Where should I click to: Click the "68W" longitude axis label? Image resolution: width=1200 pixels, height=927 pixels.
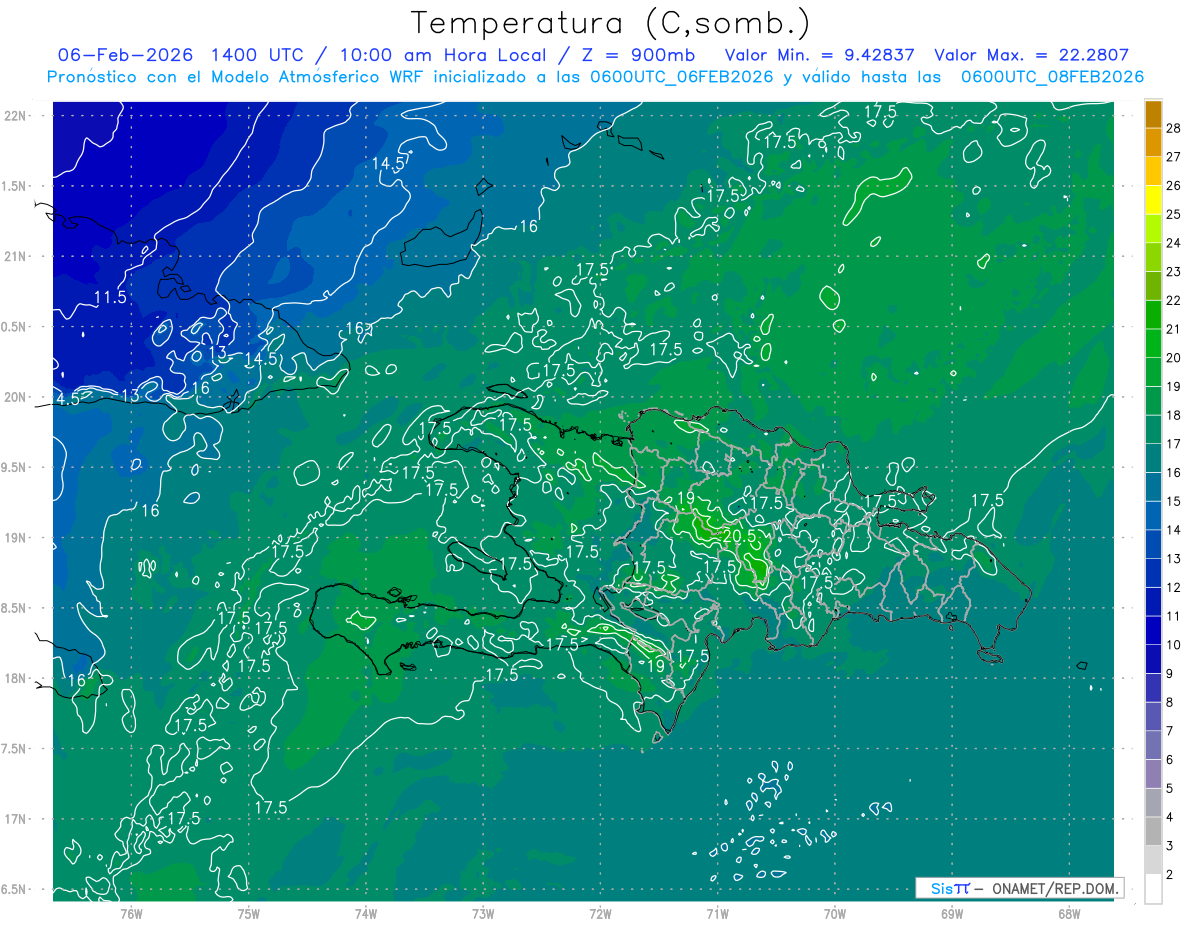[1069, 913]
